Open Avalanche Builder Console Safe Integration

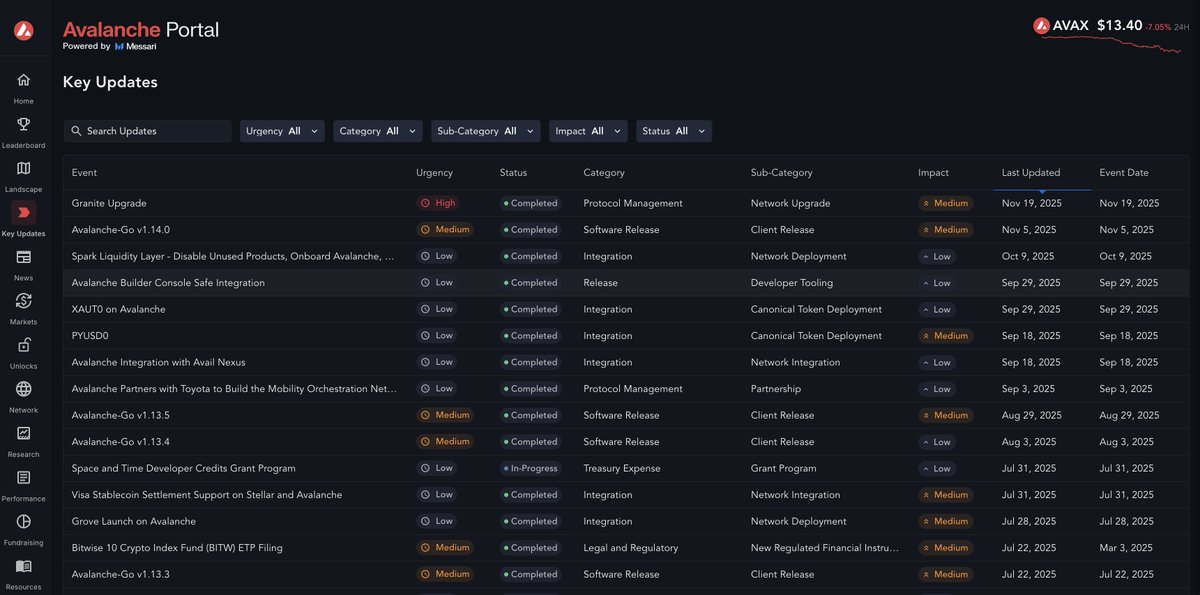168,283
